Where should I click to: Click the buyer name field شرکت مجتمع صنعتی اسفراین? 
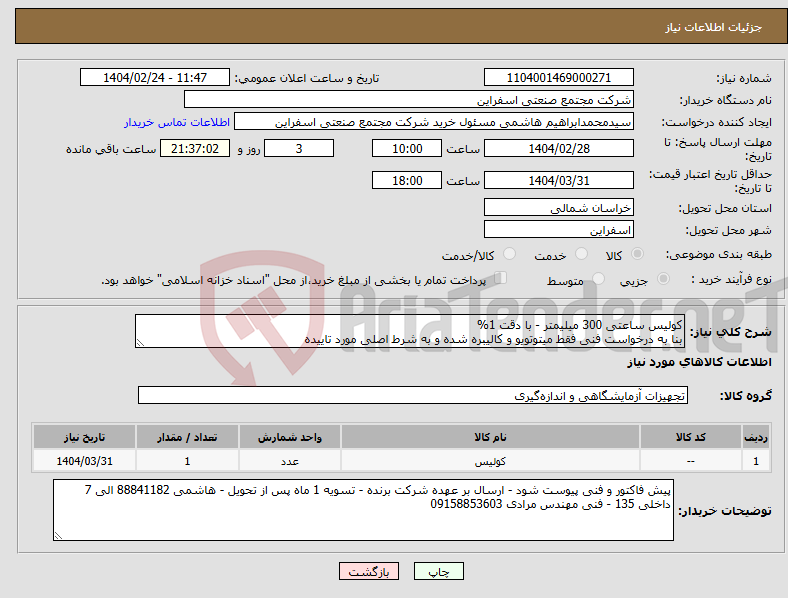tap(409, 99)
